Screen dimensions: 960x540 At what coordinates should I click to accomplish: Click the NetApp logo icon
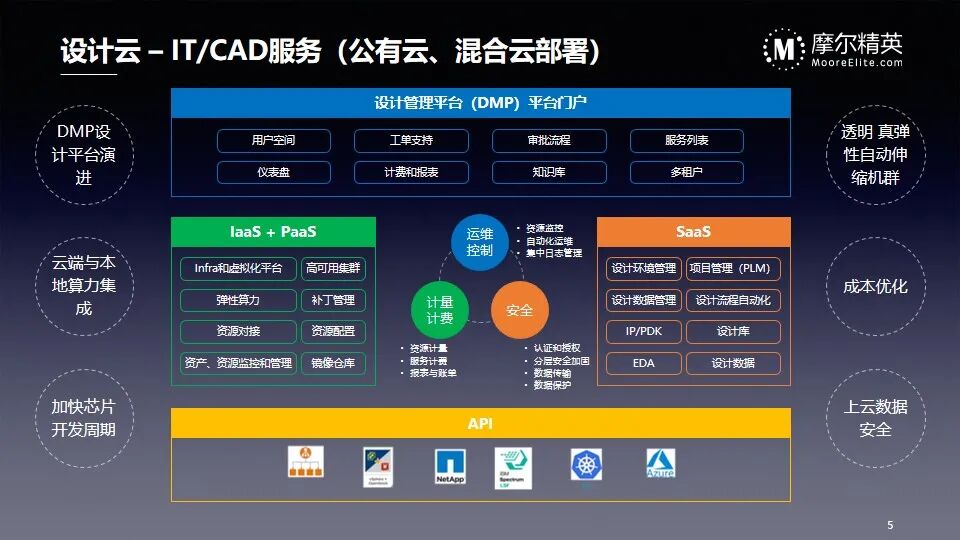(x=450, y=467)
